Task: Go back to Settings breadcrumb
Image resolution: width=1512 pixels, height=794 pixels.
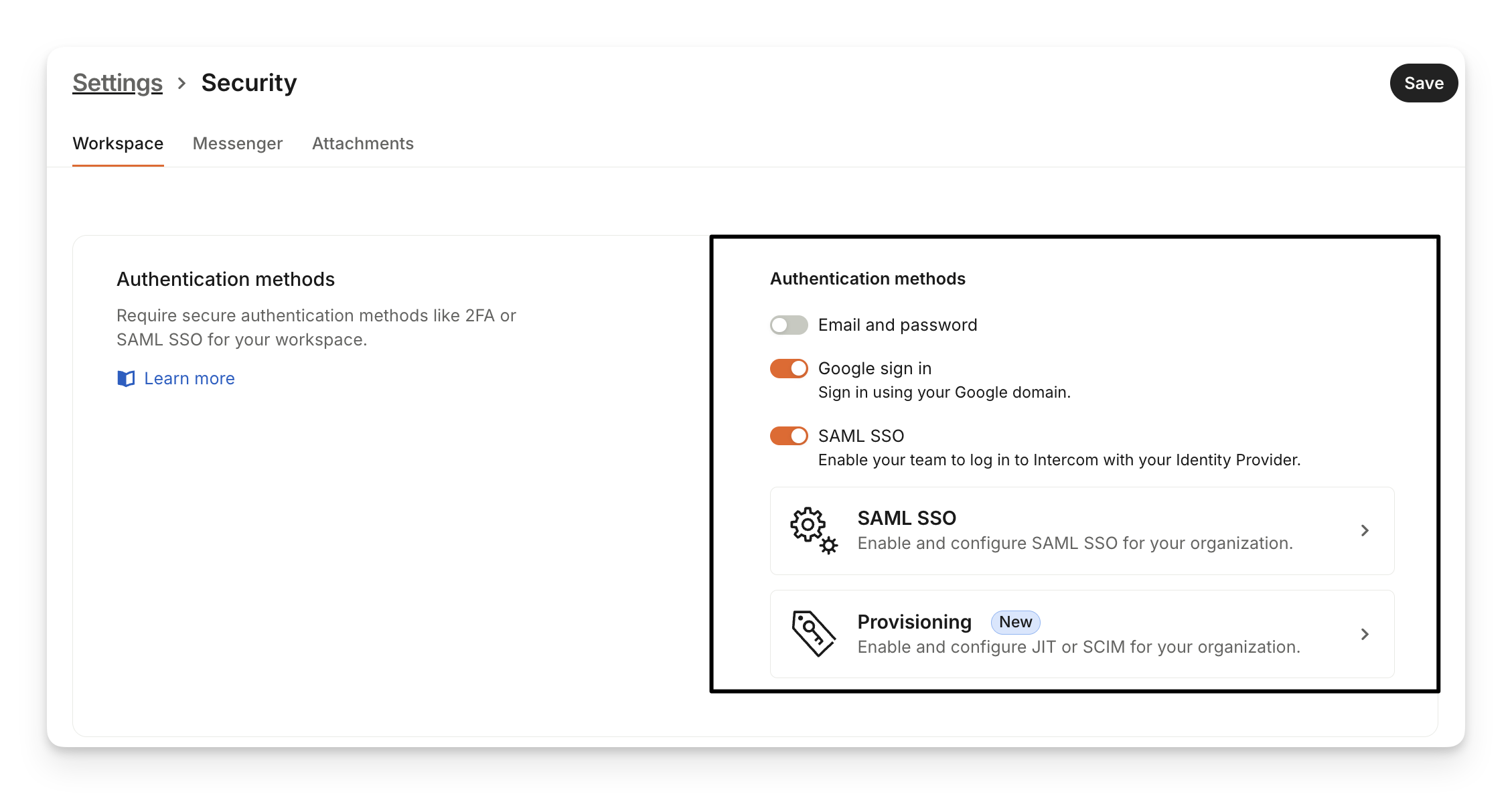Action: pos(117,83)
